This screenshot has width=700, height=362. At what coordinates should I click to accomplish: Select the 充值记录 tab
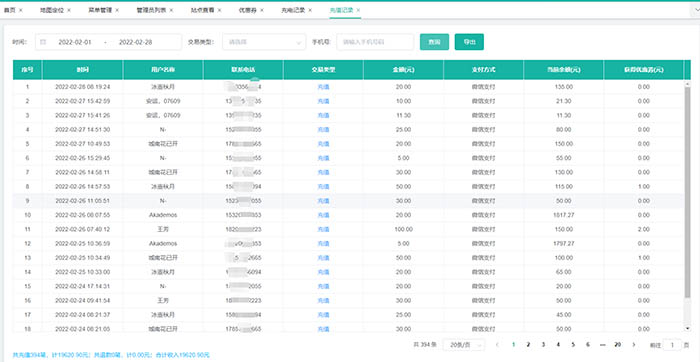(342, 10)
